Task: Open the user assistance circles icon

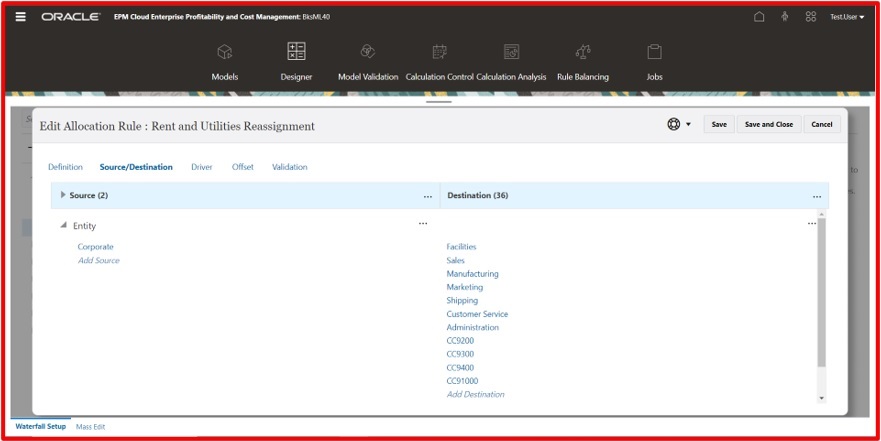Action: 810,17
